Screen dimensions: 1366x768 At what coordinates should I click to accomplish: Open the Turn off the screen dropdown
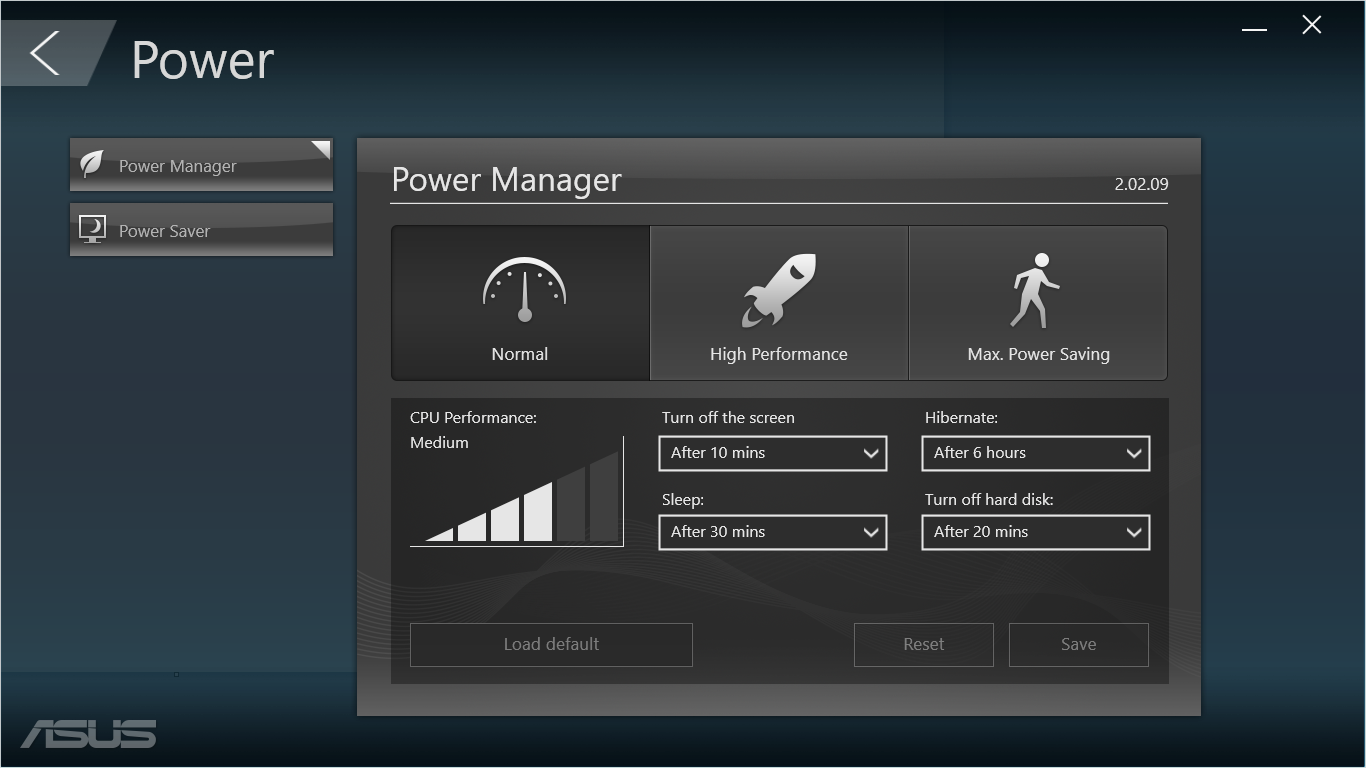tap(773, 453)
